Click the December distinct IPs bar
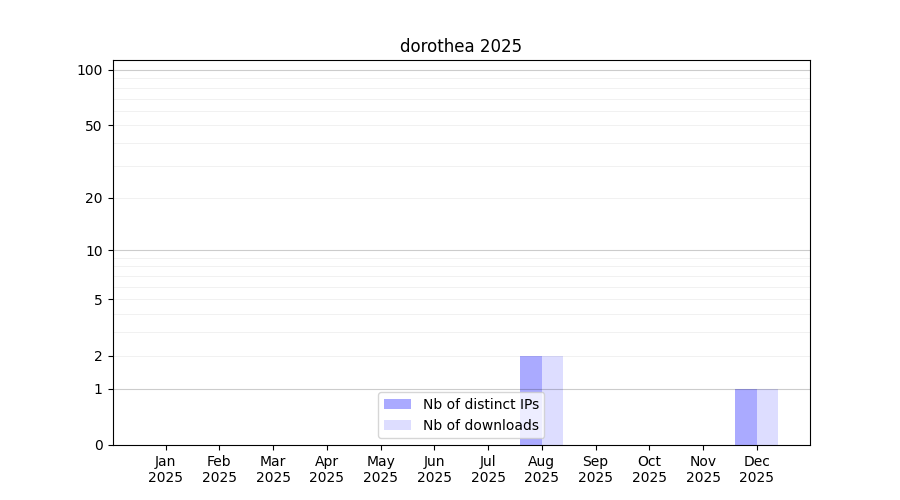 click(746, 417)
